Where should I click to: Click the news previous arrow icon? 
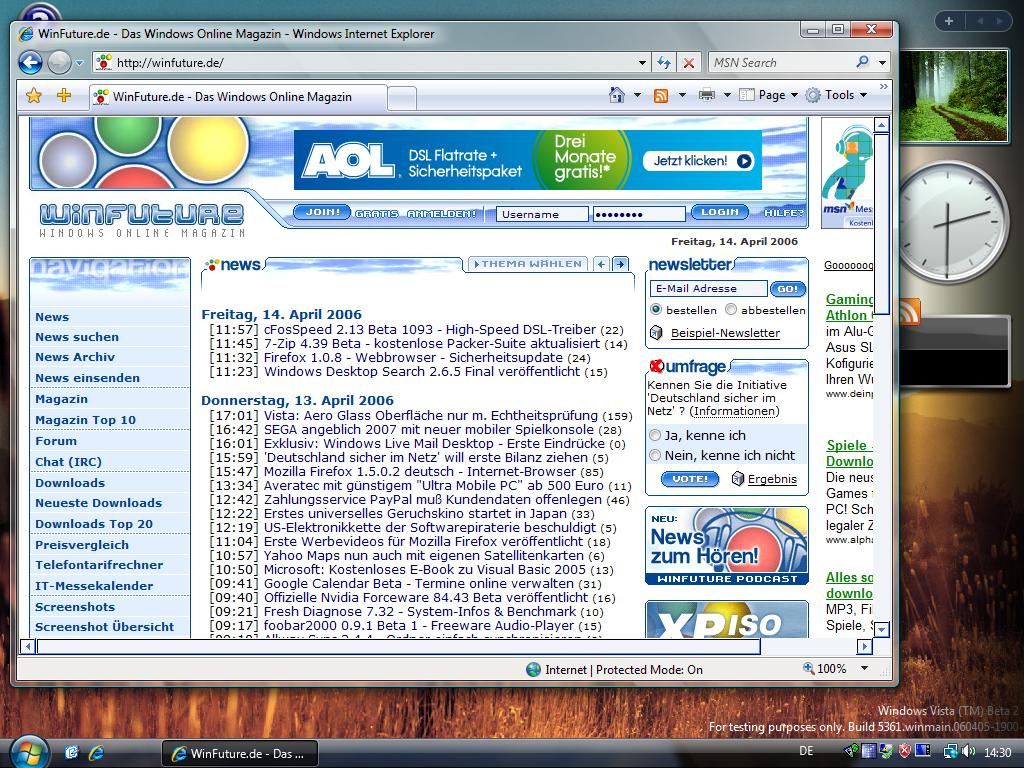601,264
